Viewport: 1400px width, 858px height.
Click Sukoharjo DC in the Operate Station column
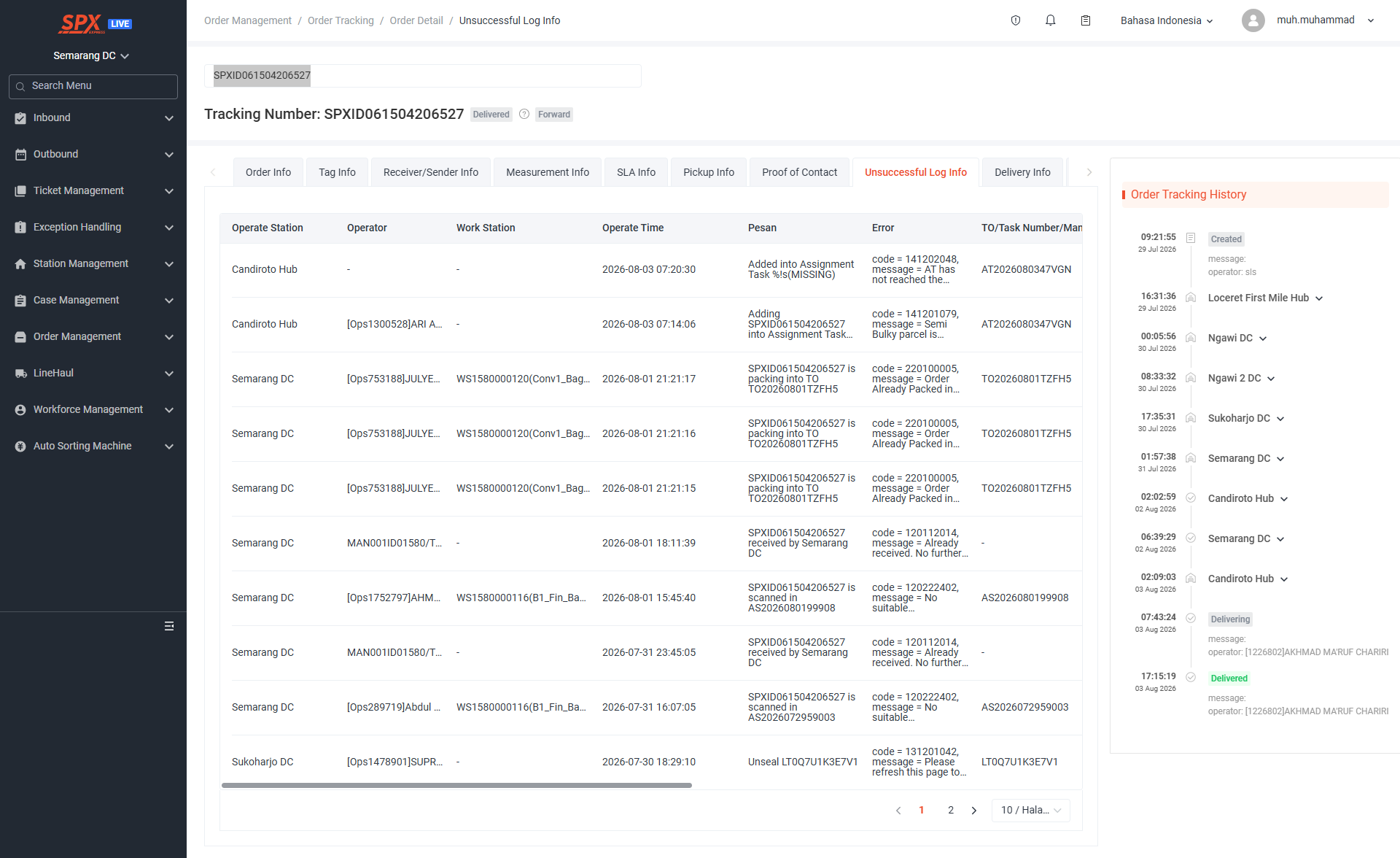click(x=262, y=762)
